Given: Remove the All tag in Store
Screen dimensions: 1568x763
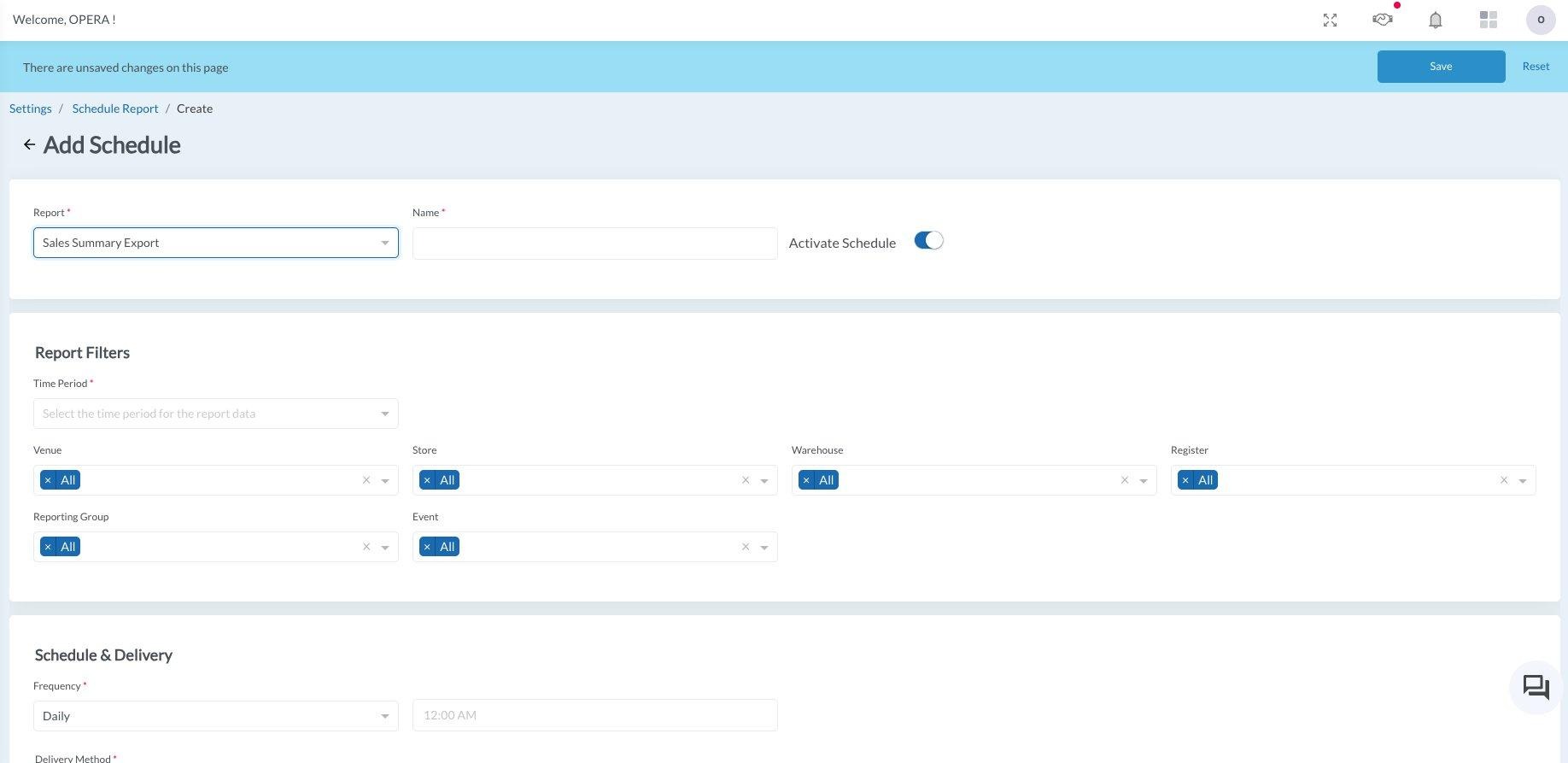Looking at the screenshot, I should click(x=427, y=480).
